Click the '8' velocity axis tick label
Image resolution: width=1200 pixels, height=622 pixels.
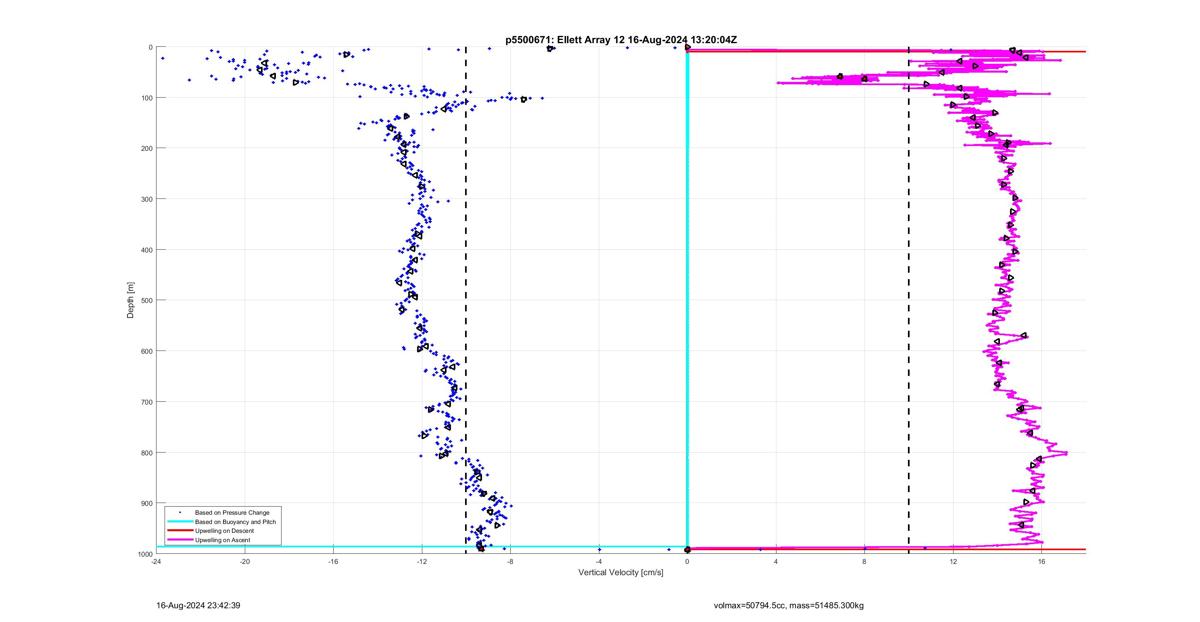click(x=865, y=562)
